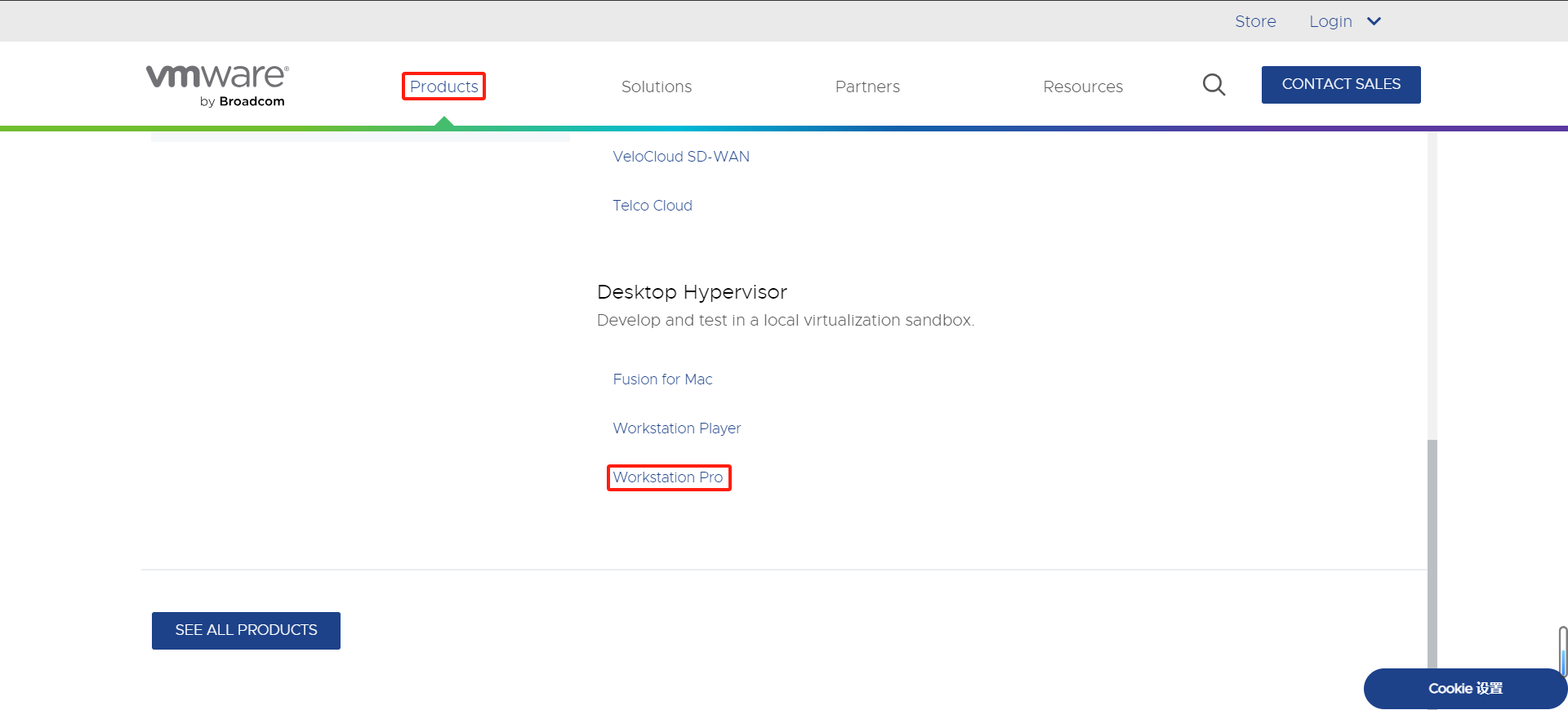Open the search magnifier icon
Viewport: 1568px width, 710px height.
(1214, 85)
